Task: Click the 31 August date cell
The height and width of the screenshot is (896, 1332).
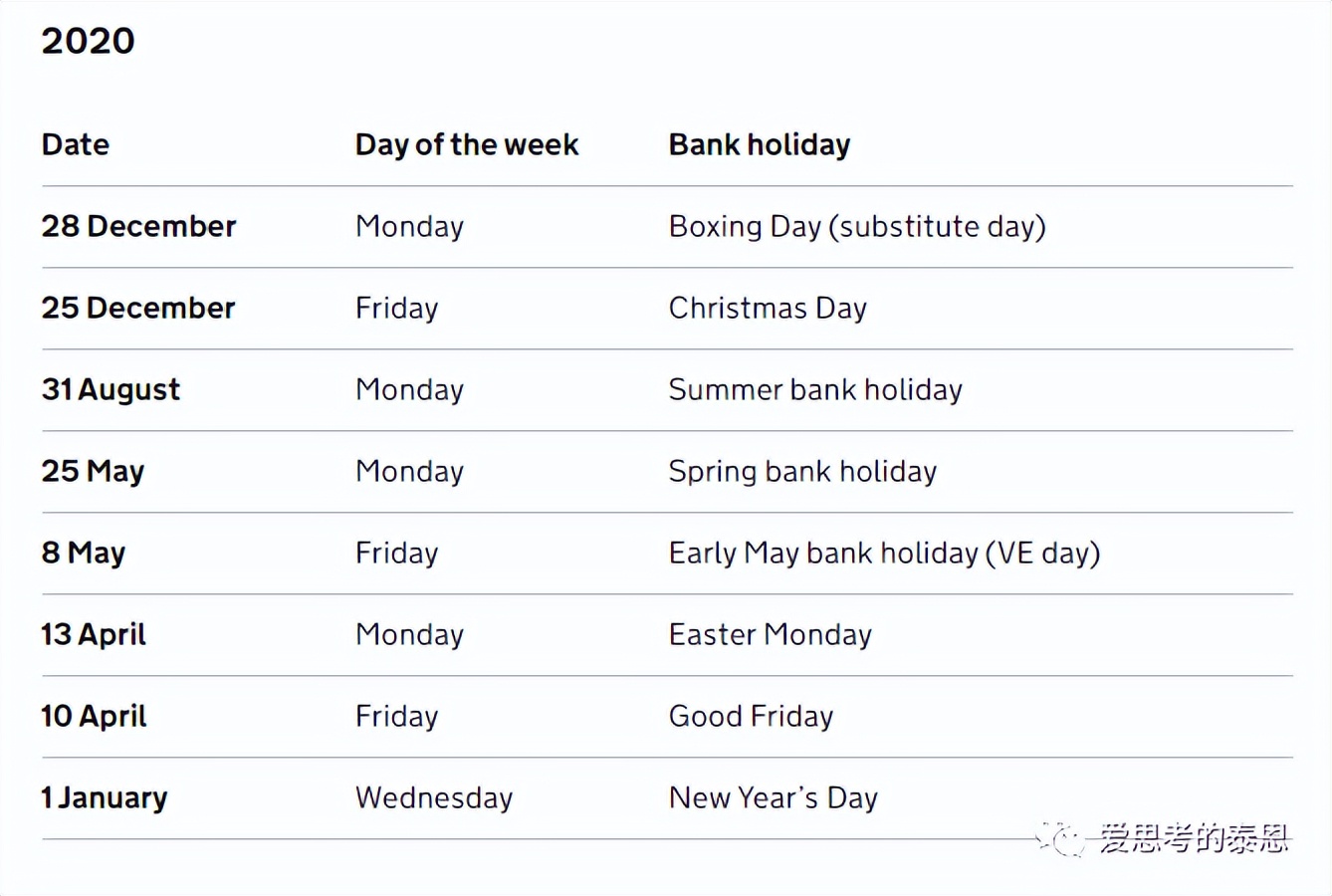Action: pos(111,390)
